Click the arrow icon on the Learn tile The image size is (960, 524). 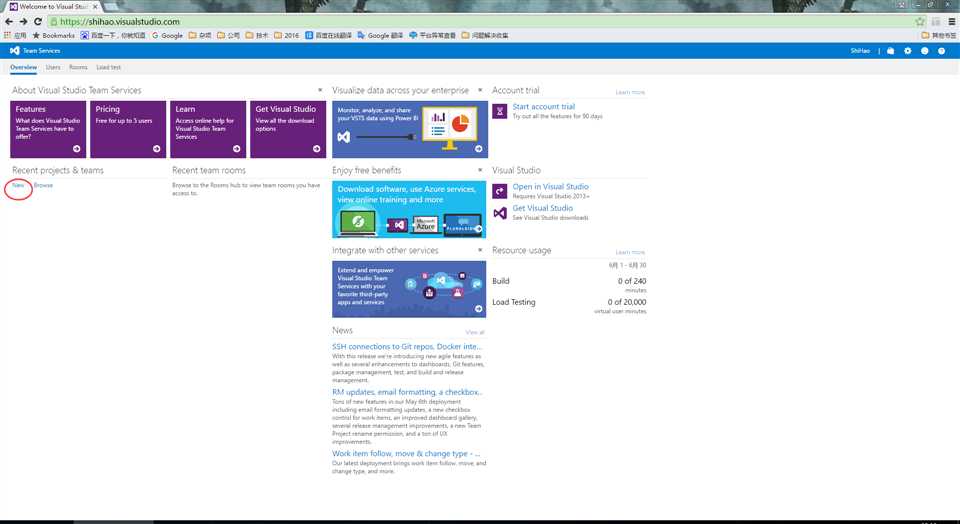click(x=236, y=149)
